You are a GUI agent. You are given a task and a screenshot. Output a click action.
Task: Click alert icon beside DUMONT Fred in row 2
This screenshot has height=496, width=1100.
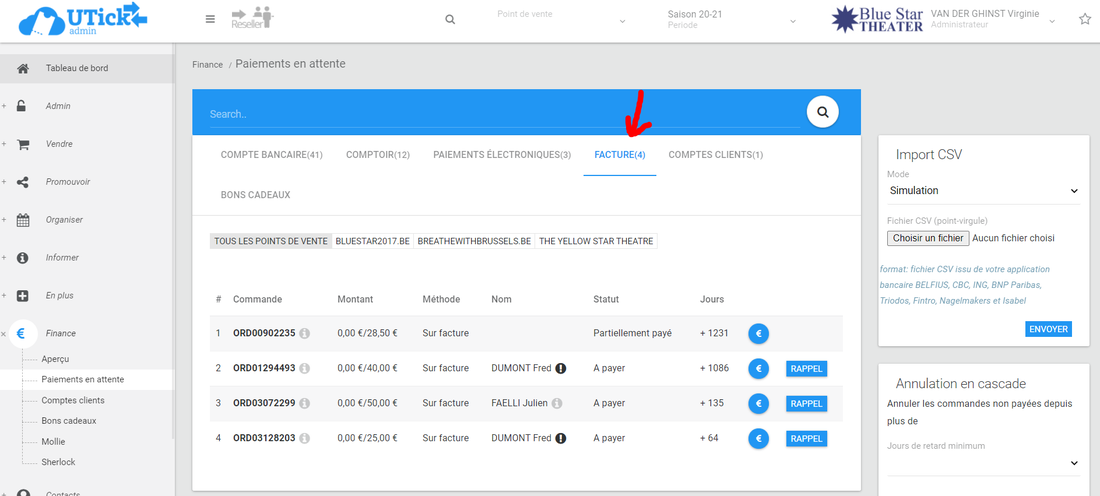[x=560, y=368]
